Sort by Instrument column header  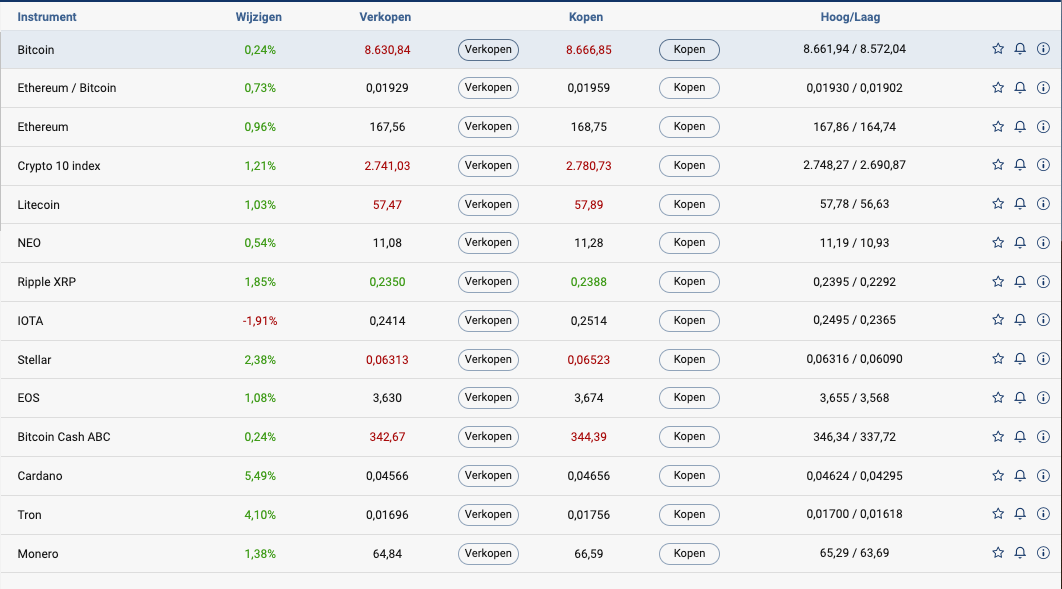point(47,17)
